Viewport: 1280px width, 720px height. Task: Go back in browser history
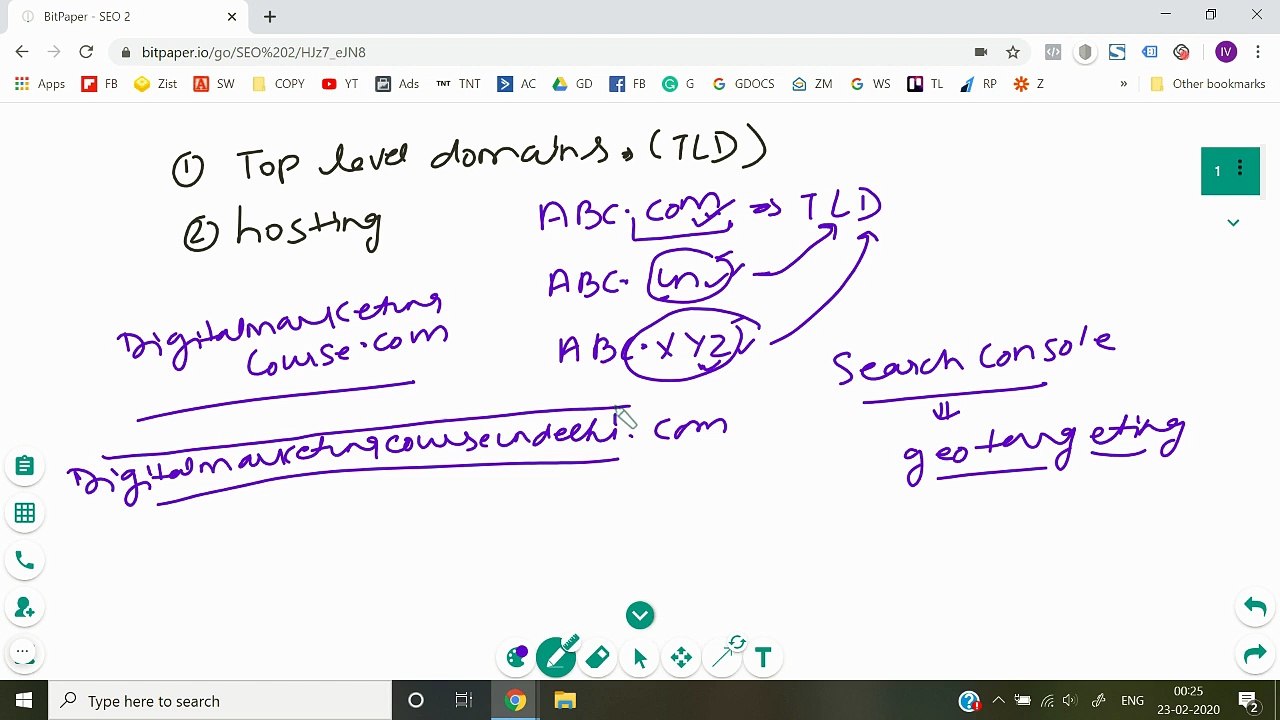[x=22, y=52]
